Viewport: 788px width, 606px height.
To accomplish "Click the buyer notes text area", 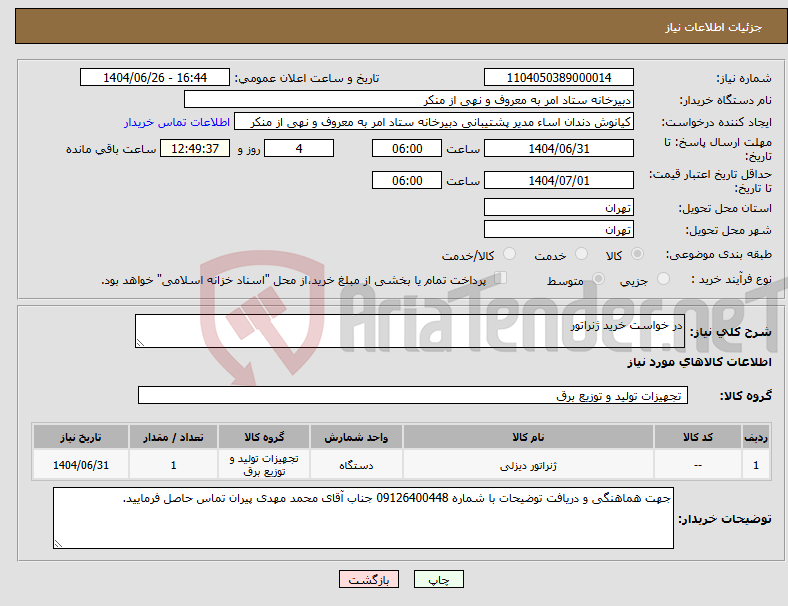I will click(363, 518).
